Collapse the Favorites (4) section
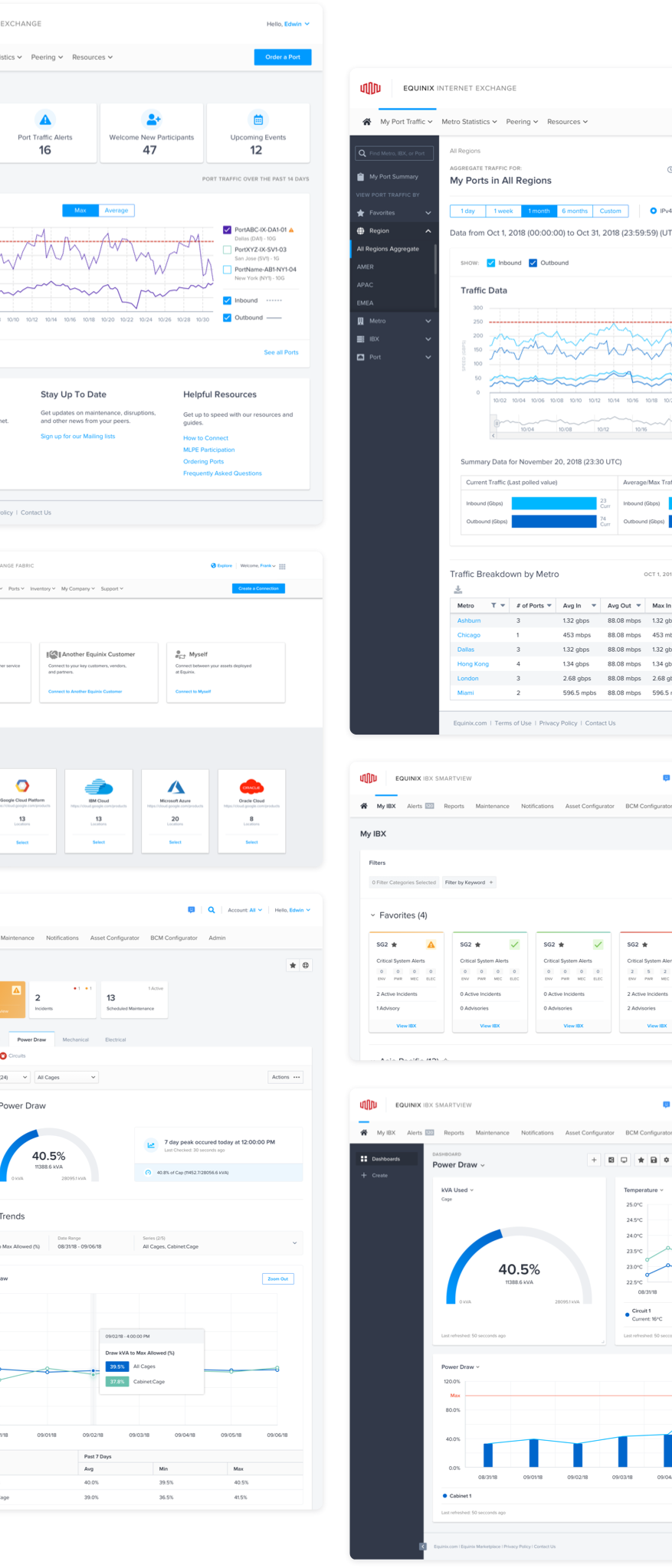This screenshot has height=1568, width=672. (x=373, y=915)
